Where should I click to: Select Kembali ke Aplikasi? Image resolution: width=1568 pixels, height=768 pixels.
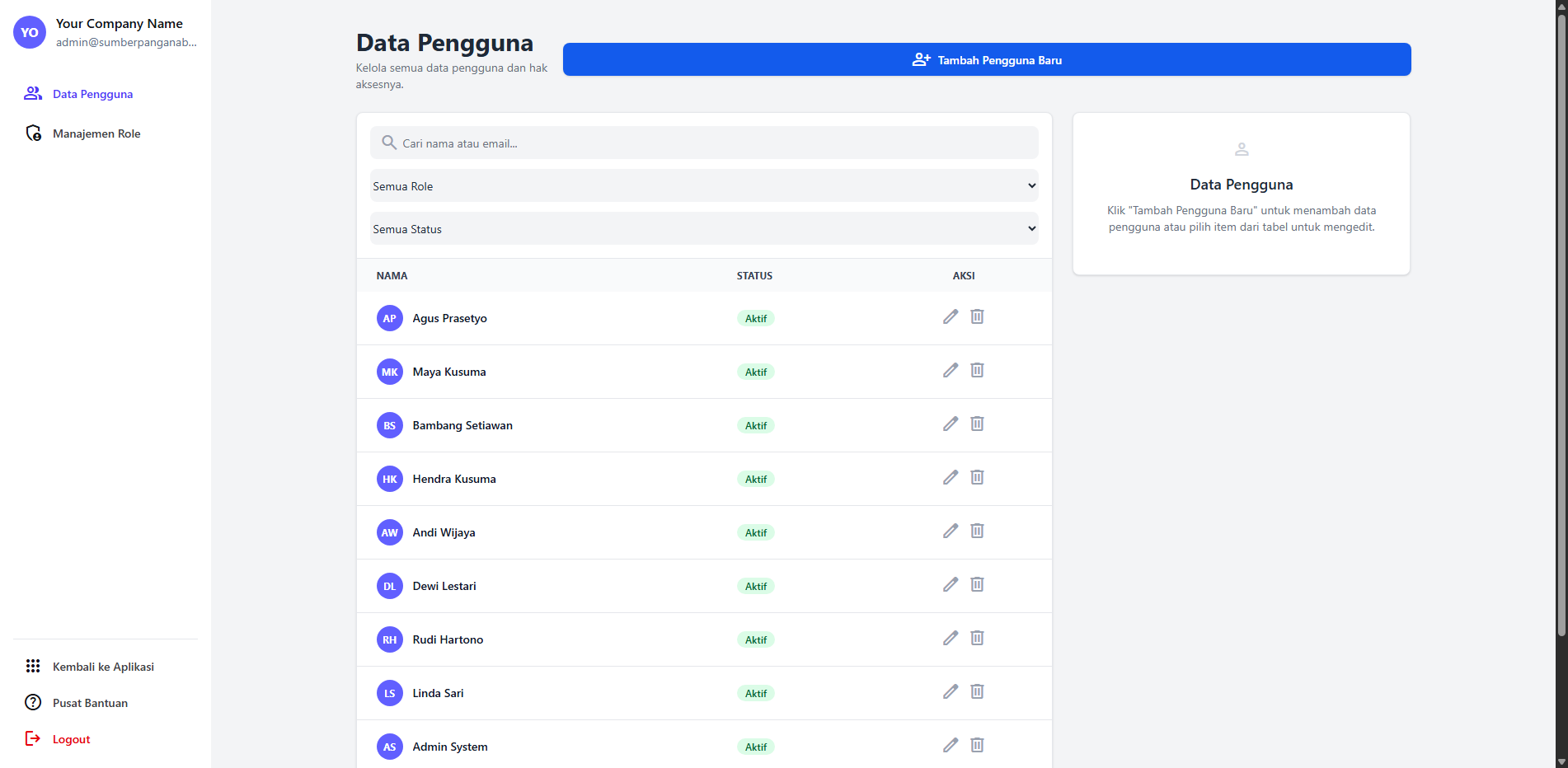tap(103, 667)
